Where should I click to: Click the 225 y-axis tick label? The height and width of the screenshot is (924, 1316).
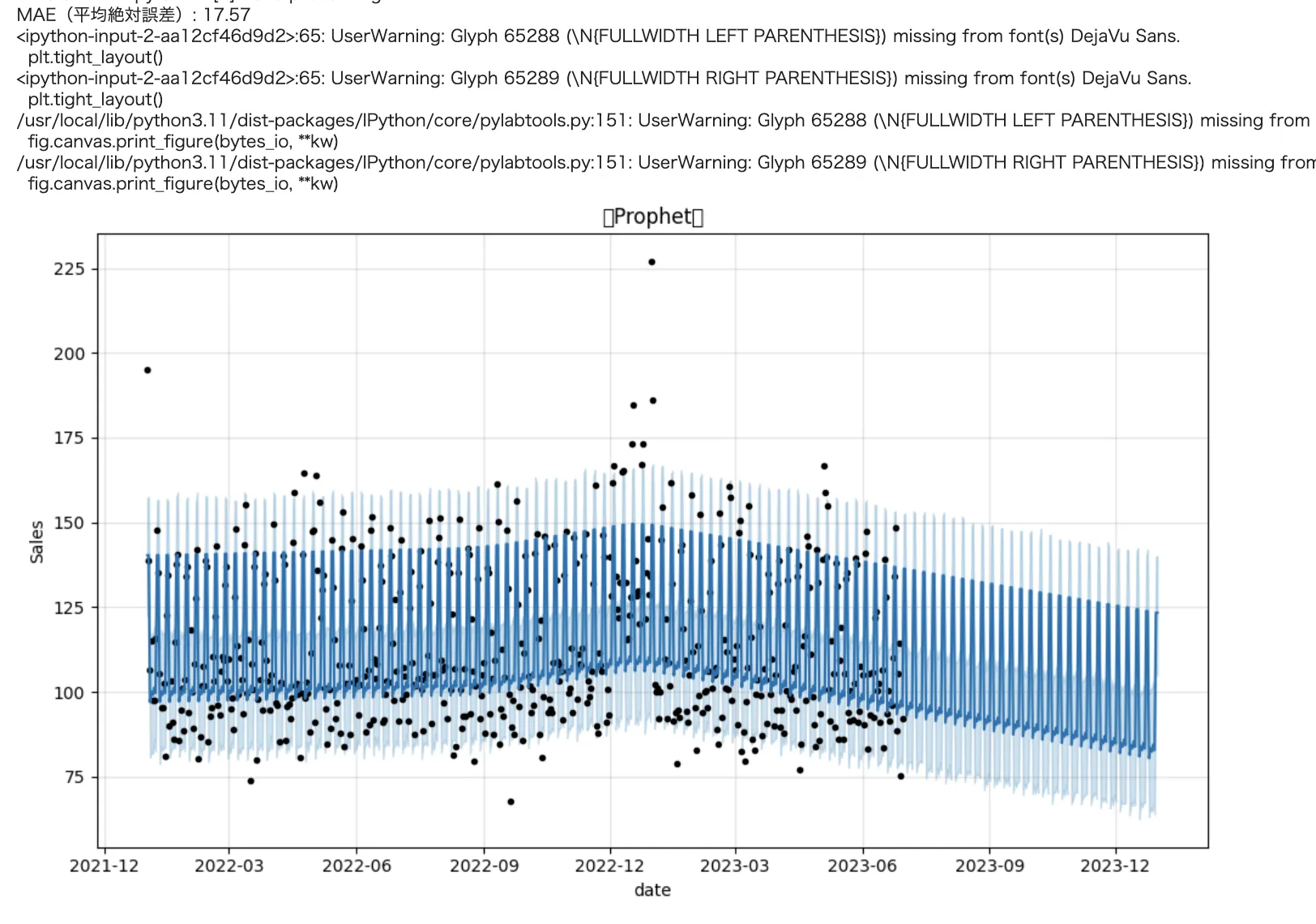tap(69, 269)
